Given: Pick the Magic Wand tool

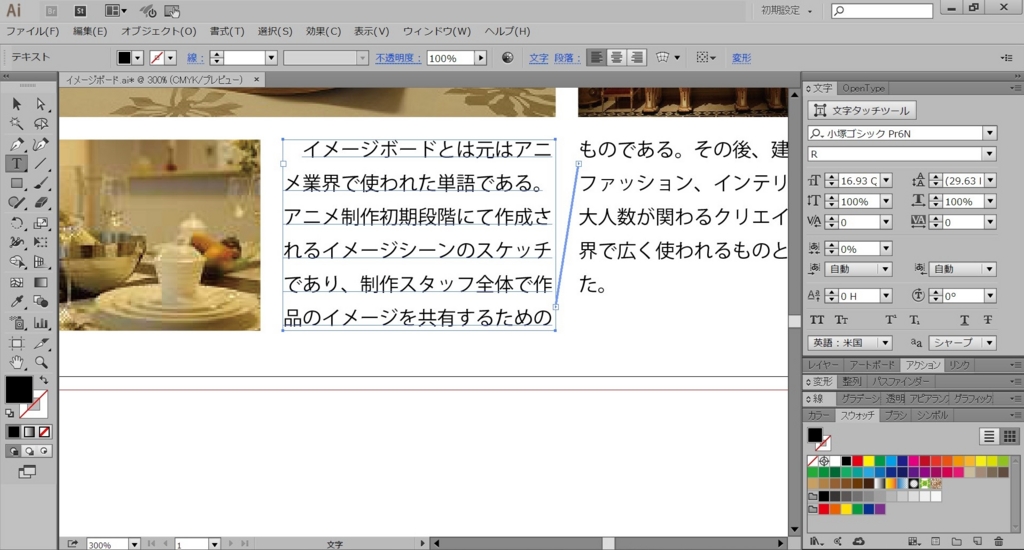Looking at the screenshot, I should click(x=17, y=124).
